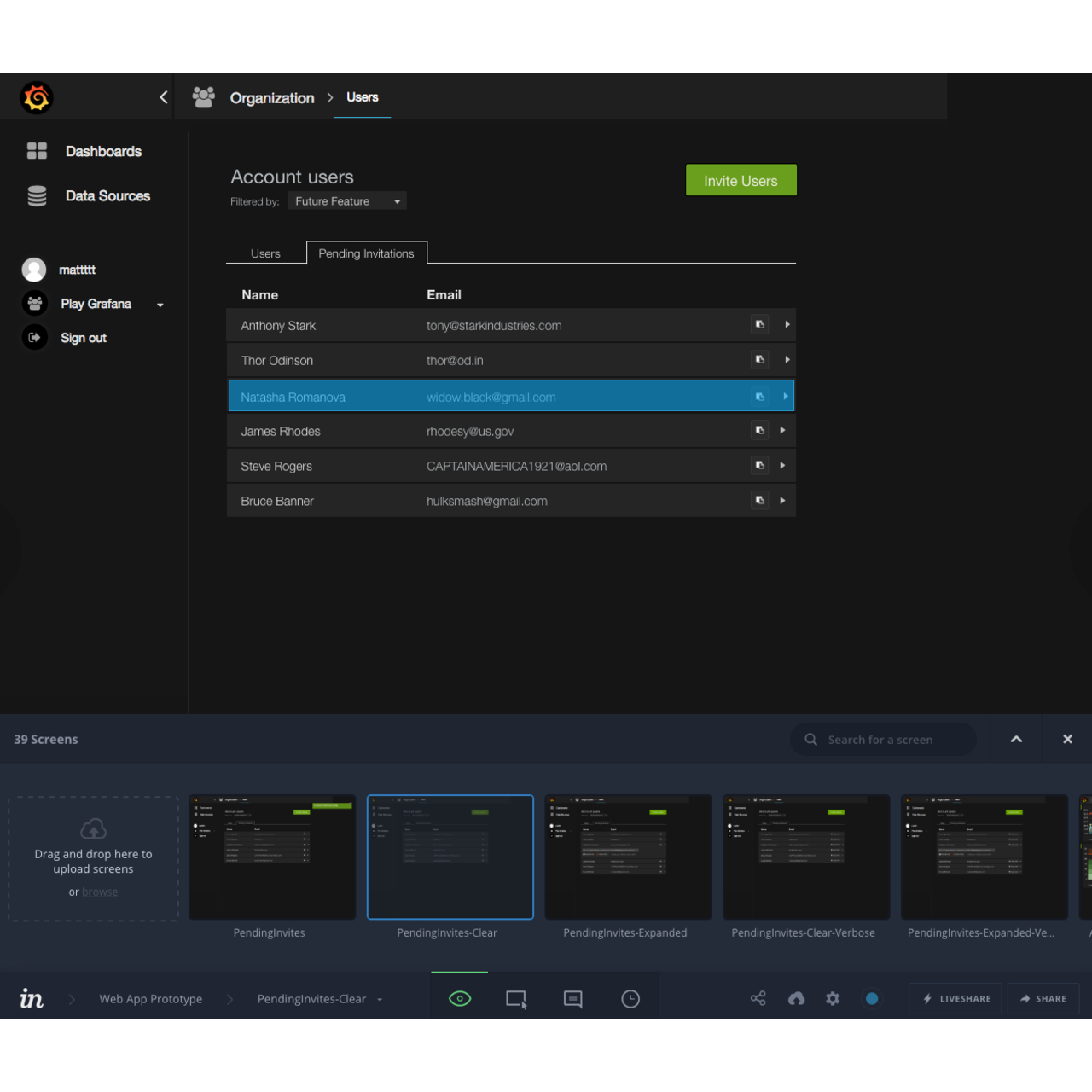Expand the Play Grafana dropdown

[160, 304]
